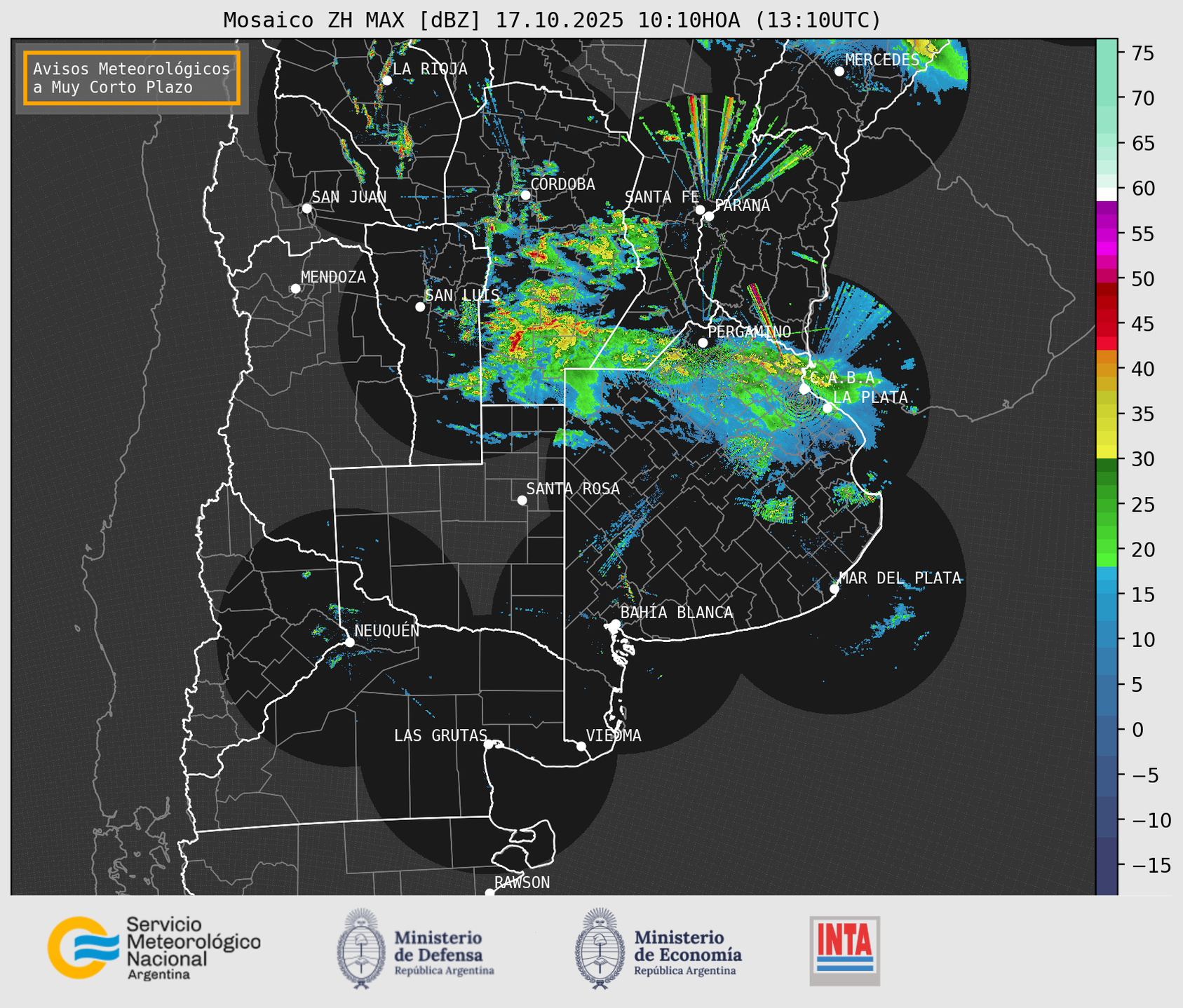Select the Santa Rosa city marker dot
The width and height of the screenshot is (1183, 1008).
click(522, 500)
